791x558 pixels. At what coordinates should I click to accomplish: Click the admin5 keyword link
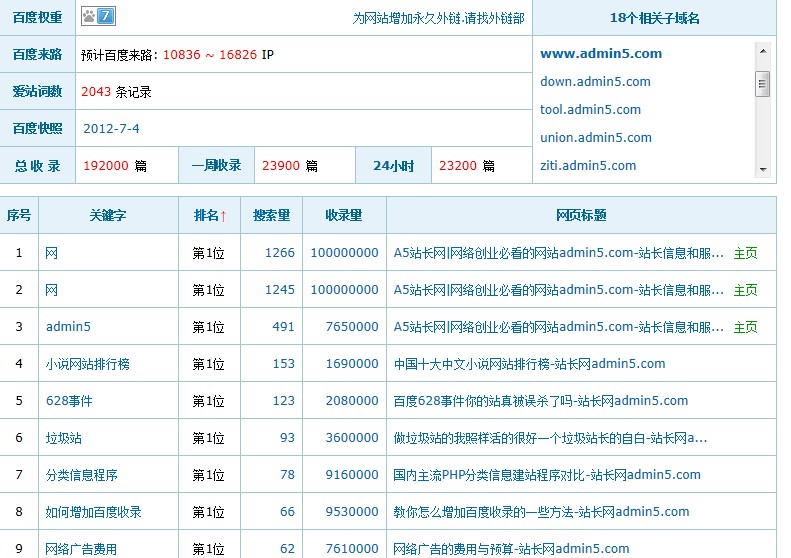point(68,327)
